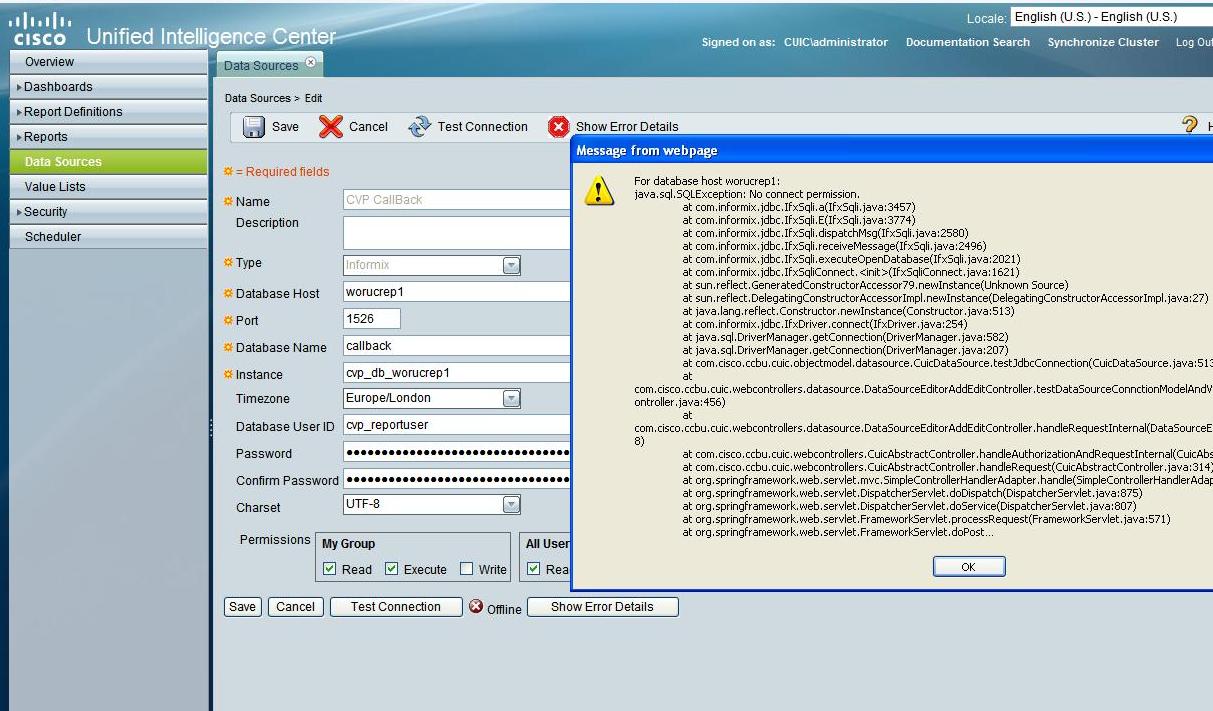The image size is (1213, 711).
Task: Click the Instance field cvp_db_worucrep1
Action: pyautogui.click(x=457, y=372)
